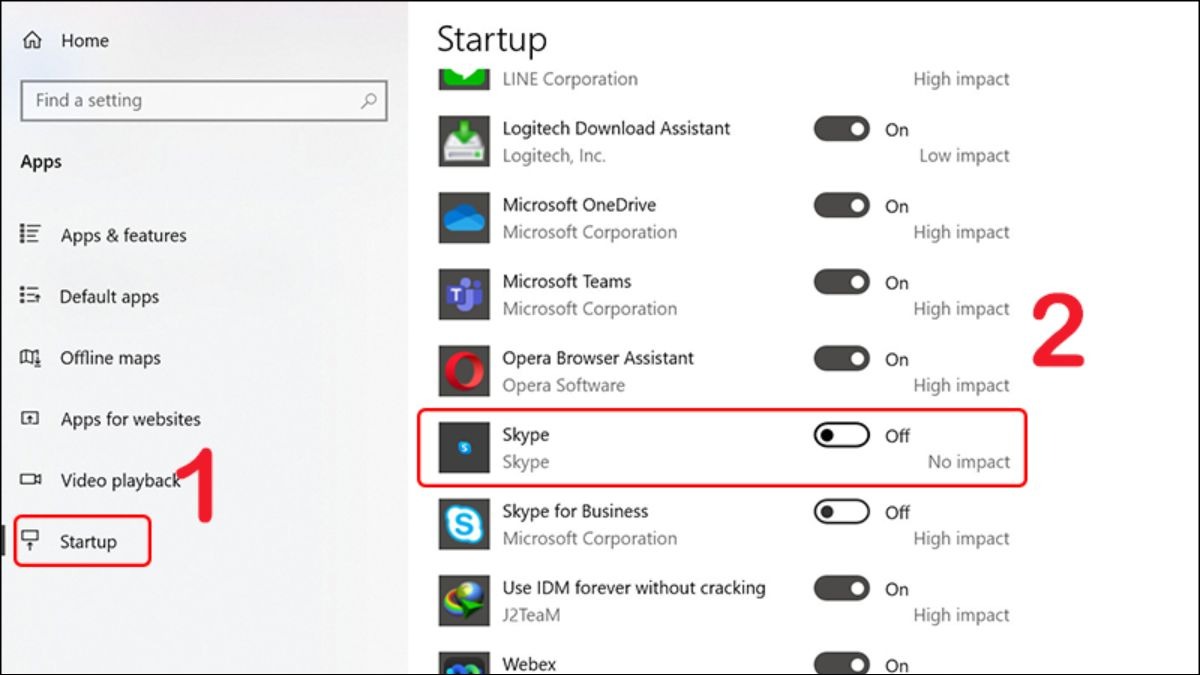
Task: Click the Opera Software publisher text
Action: pos(563,385)
